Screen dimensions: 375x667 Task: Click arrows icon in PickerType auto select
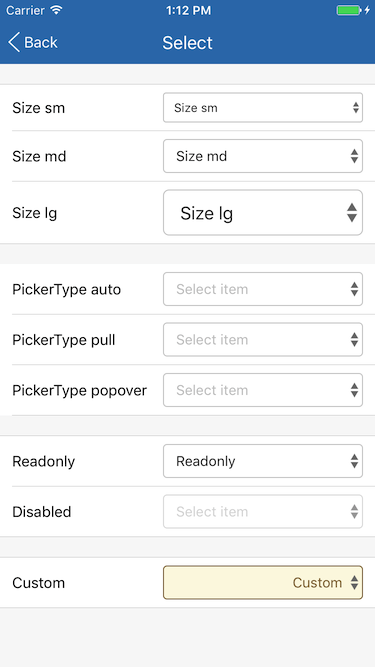354,289
